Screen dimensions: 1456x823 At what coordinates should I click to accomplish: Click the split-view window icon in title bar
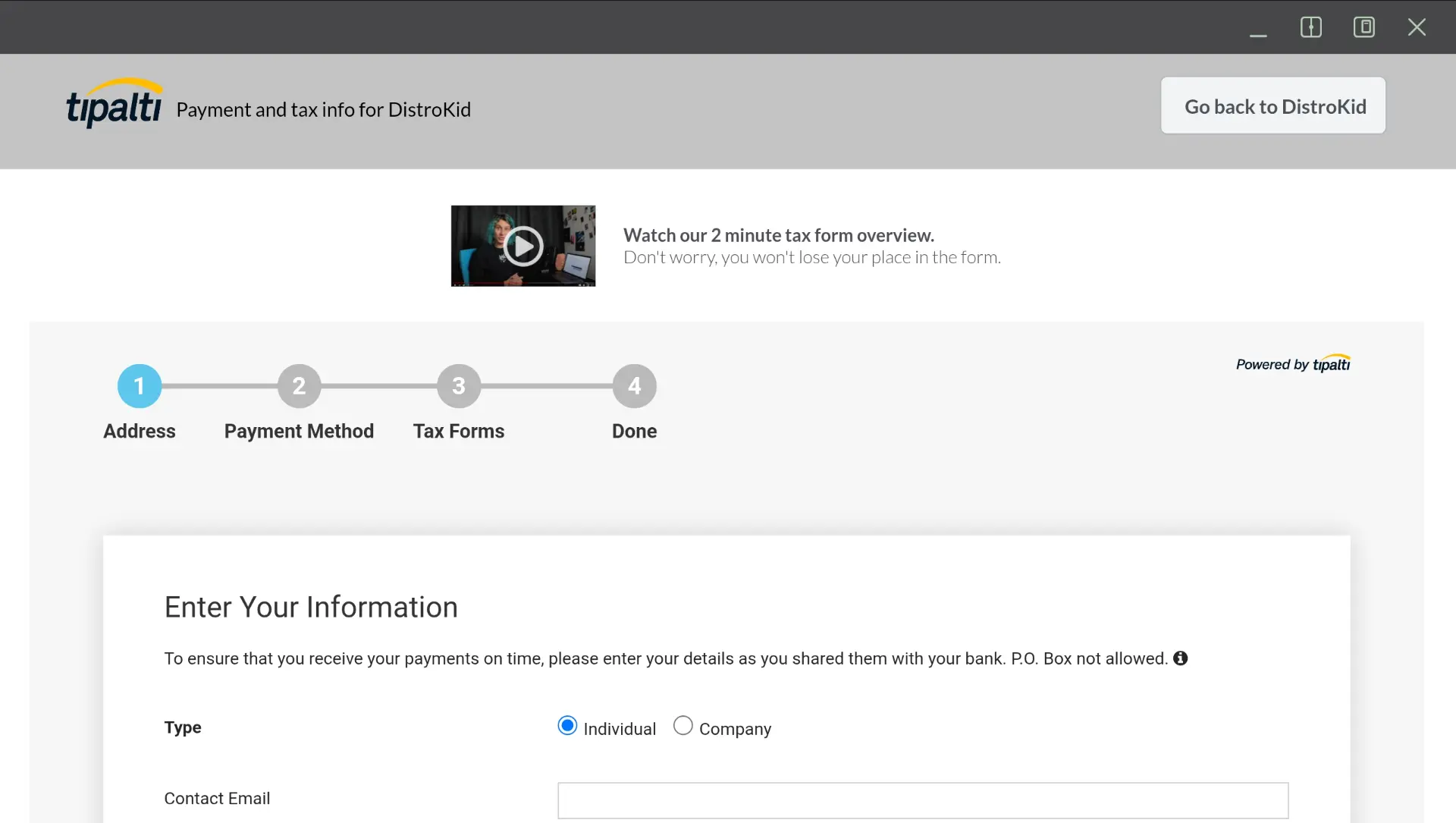point(1310,27)
